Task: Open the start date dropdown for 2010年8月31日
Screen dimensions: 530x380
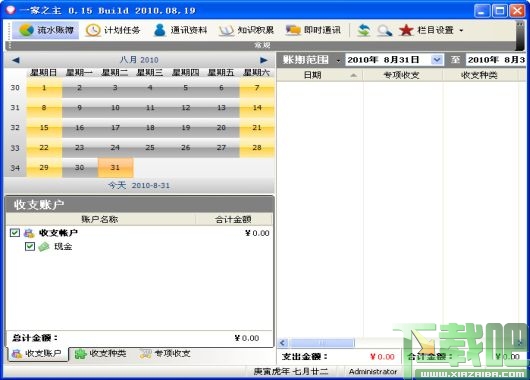Action: (x=437, y=60)
